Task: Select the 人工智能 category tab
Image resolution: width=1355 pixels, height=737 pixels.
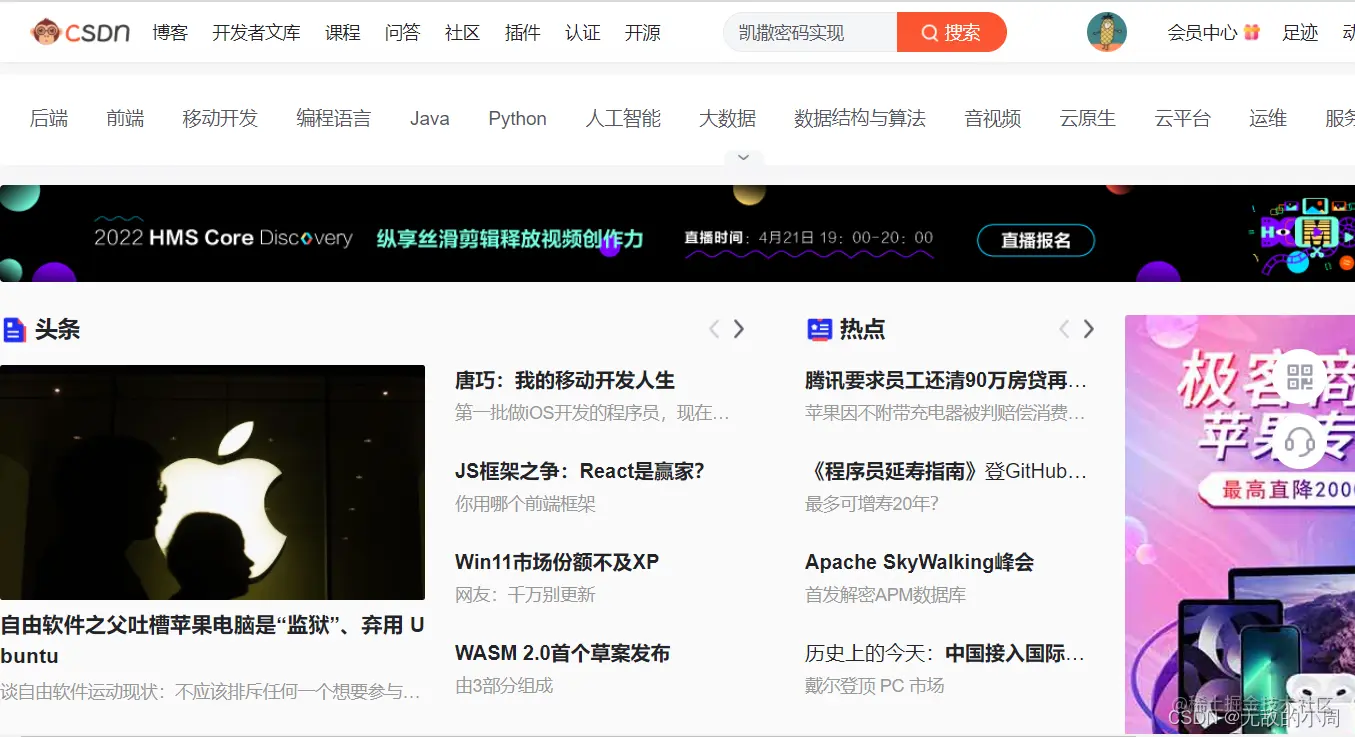Action: pos(623,118)
